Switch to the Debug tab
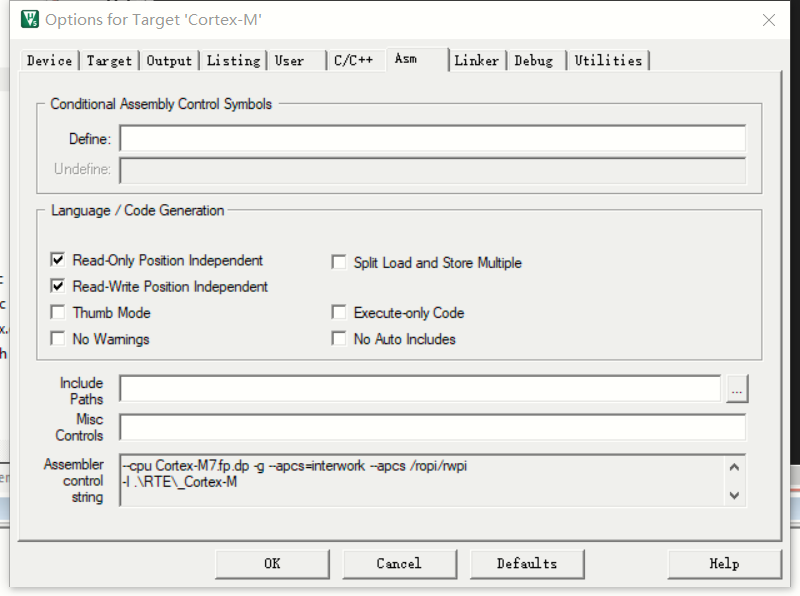 537,61
